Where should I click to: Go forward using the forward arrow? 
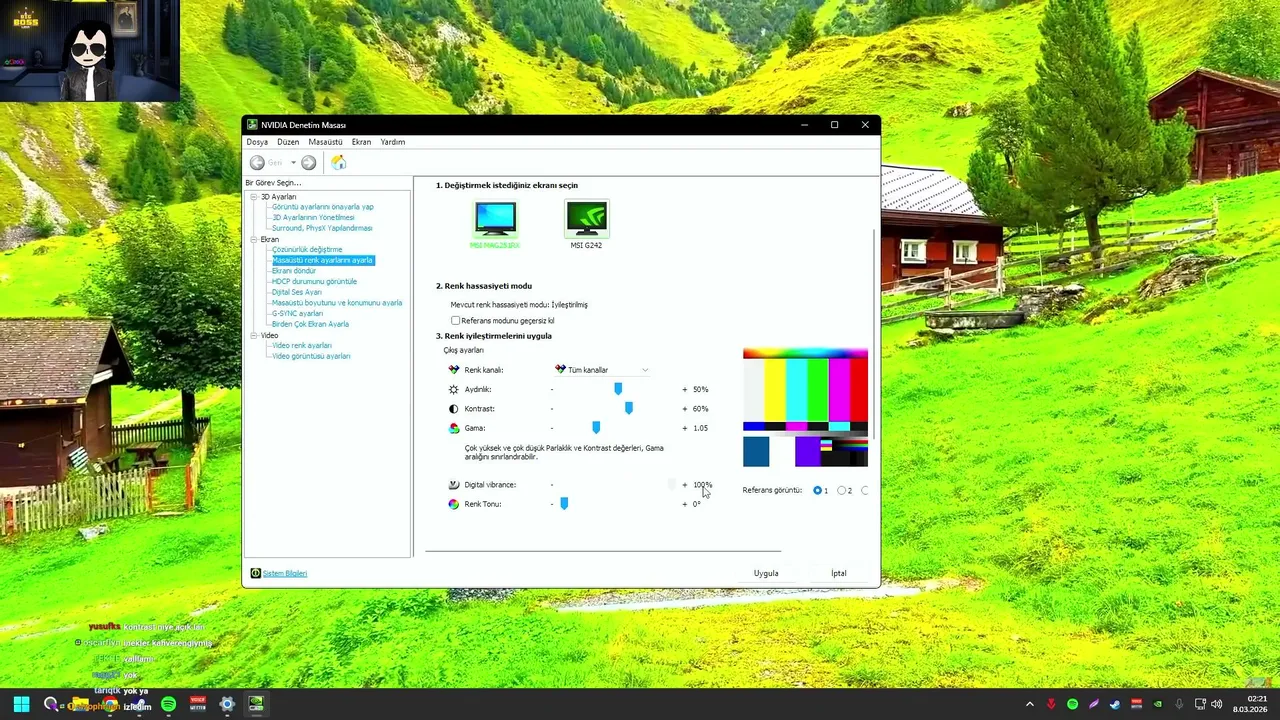[x=309, y=162]
